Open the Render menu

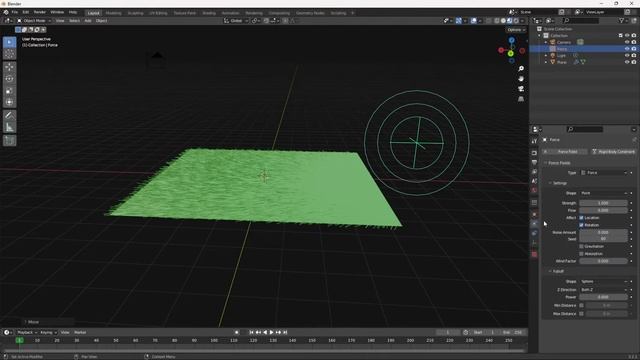(x=40, y=12)
